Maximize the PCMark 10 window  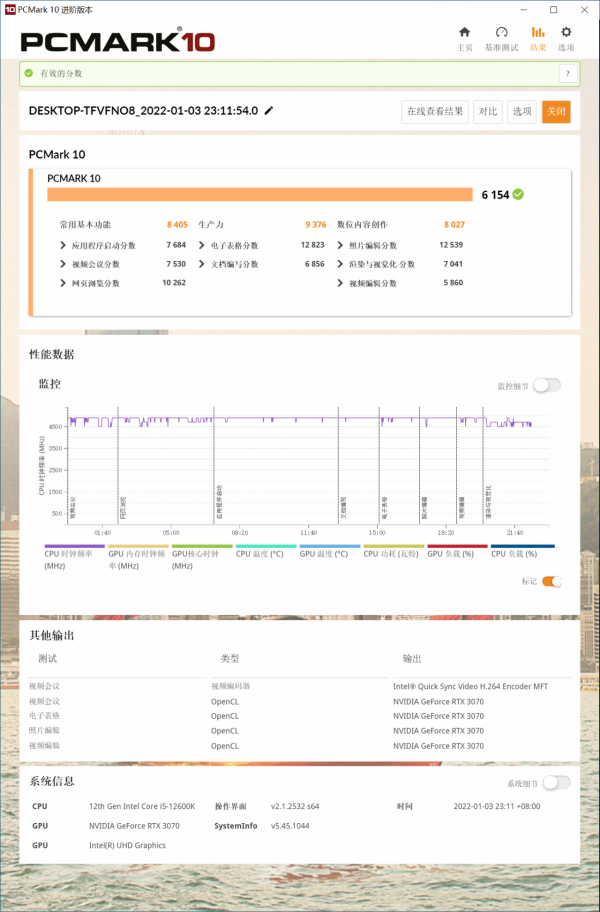[553, 9]
